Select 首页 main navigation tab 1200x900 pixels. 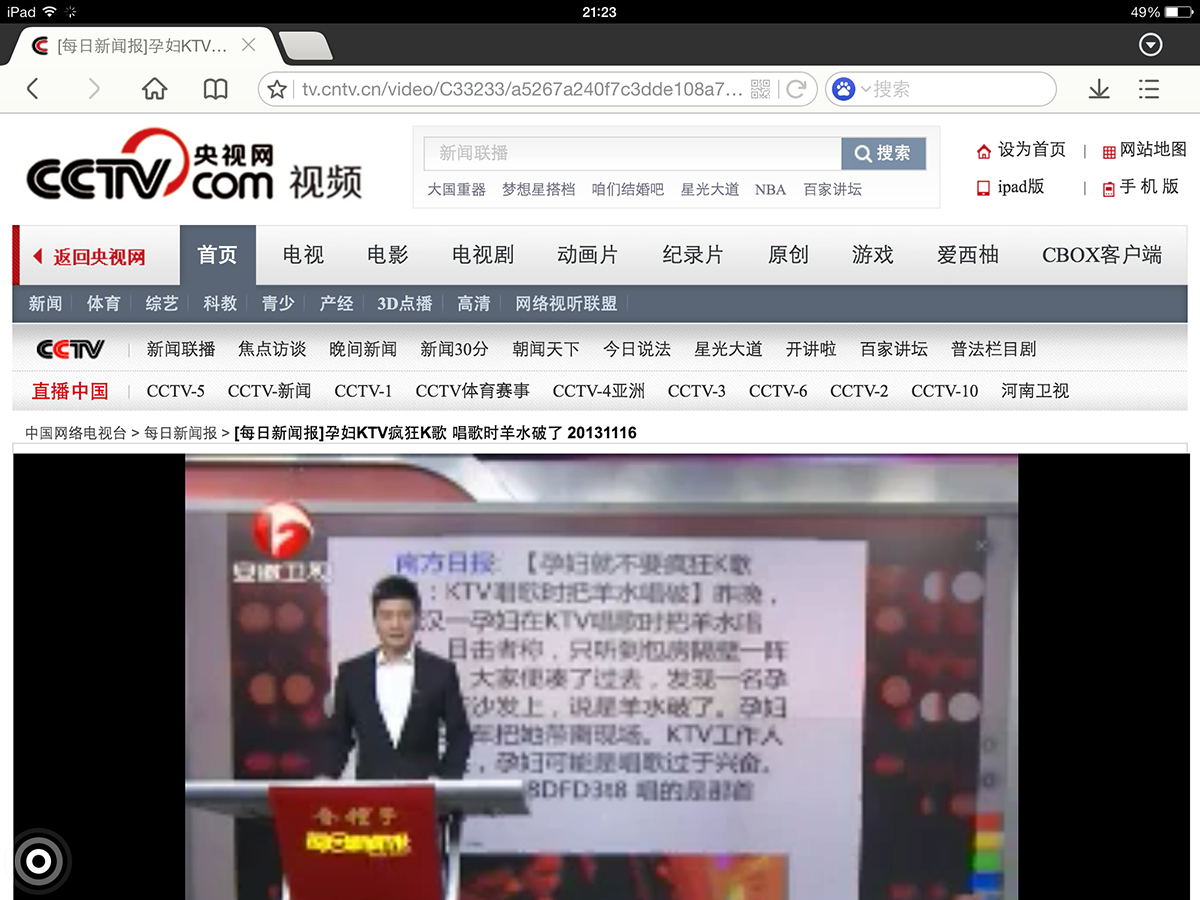217,255
